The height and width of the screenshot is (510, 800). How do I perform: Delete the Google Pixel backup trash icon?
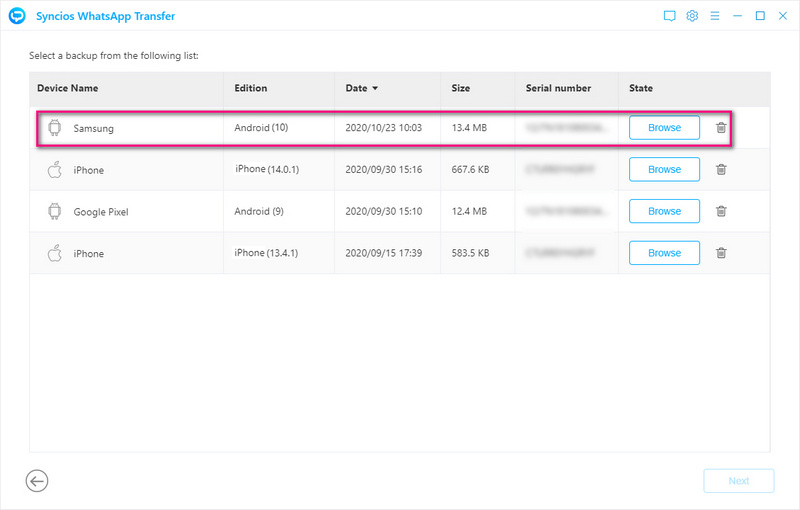click(x=721, y=211)
